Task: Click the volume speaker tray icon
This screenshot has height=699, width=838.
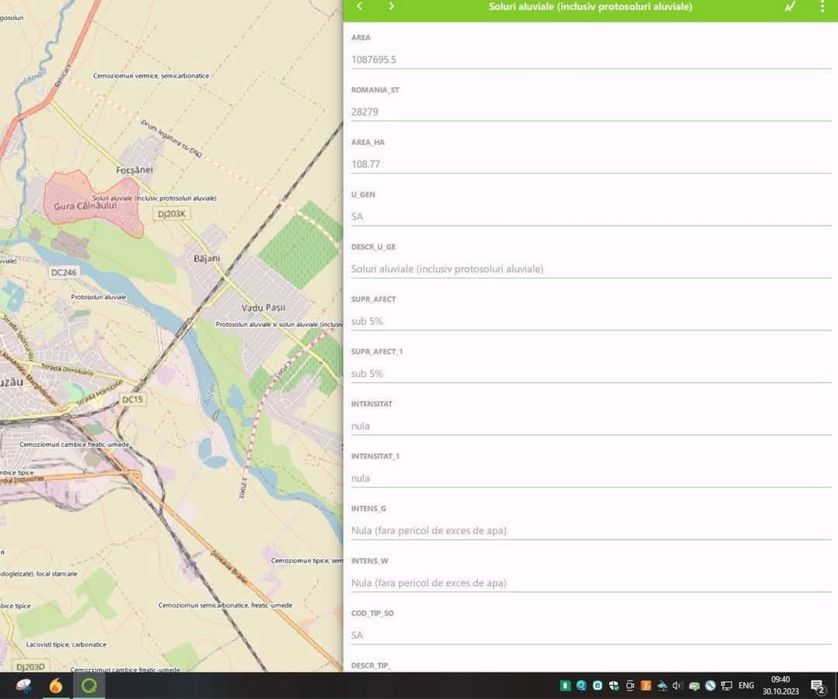Action: point(678,686)
